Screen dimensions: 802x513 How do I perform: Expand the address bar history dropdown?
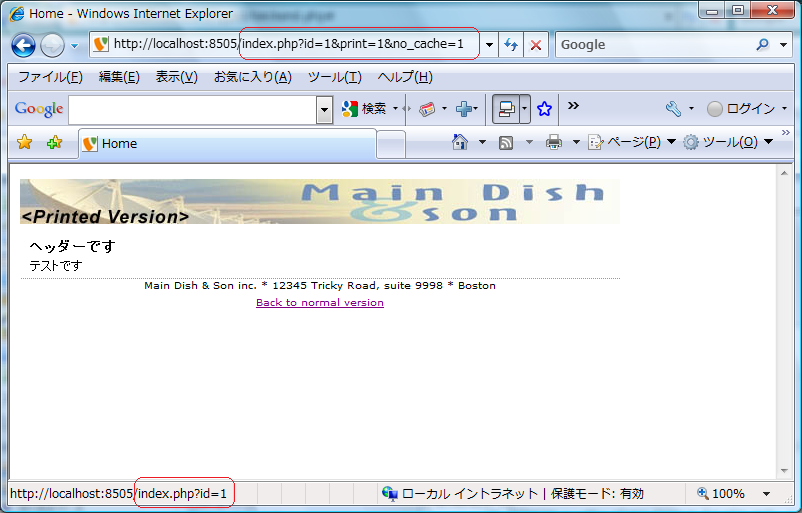489,45
